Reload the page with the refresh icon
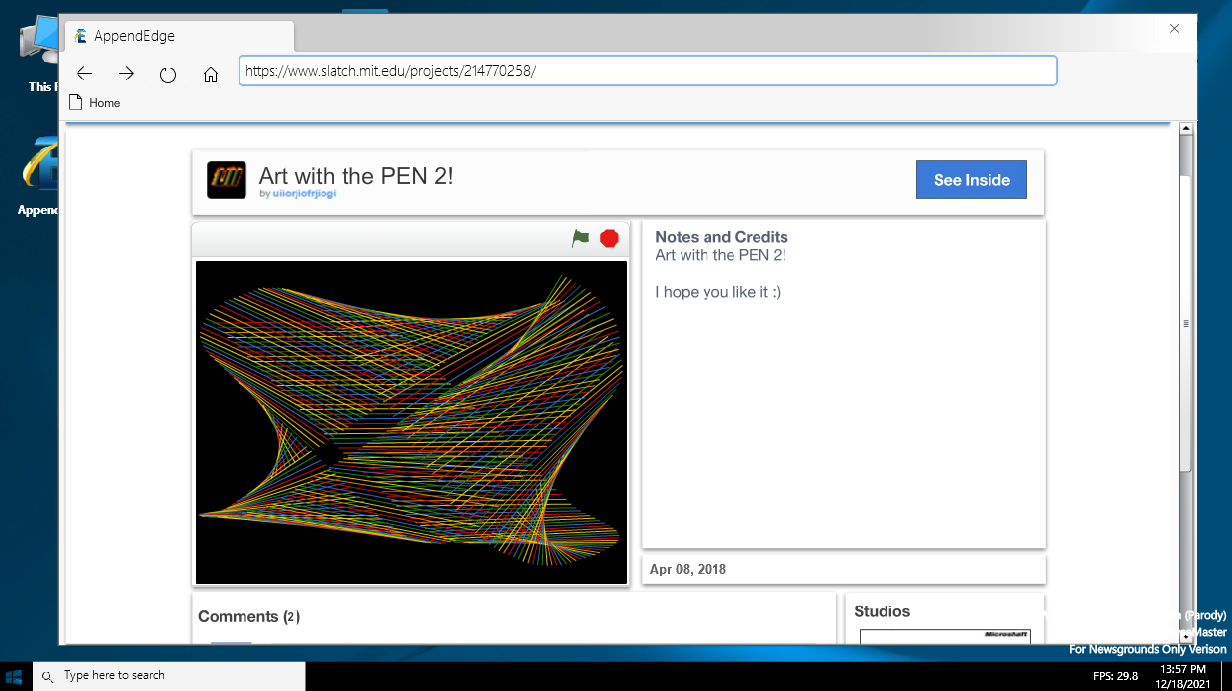The image size is (1232, 691). tap(168, 74)
